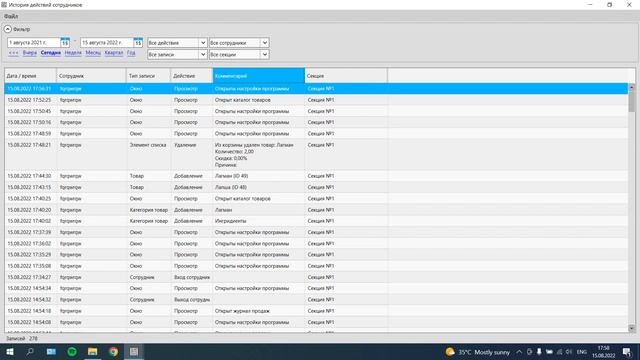Sort by Комментарий column header
Viewport: 640px width, 360px height.
click(259, 76)
